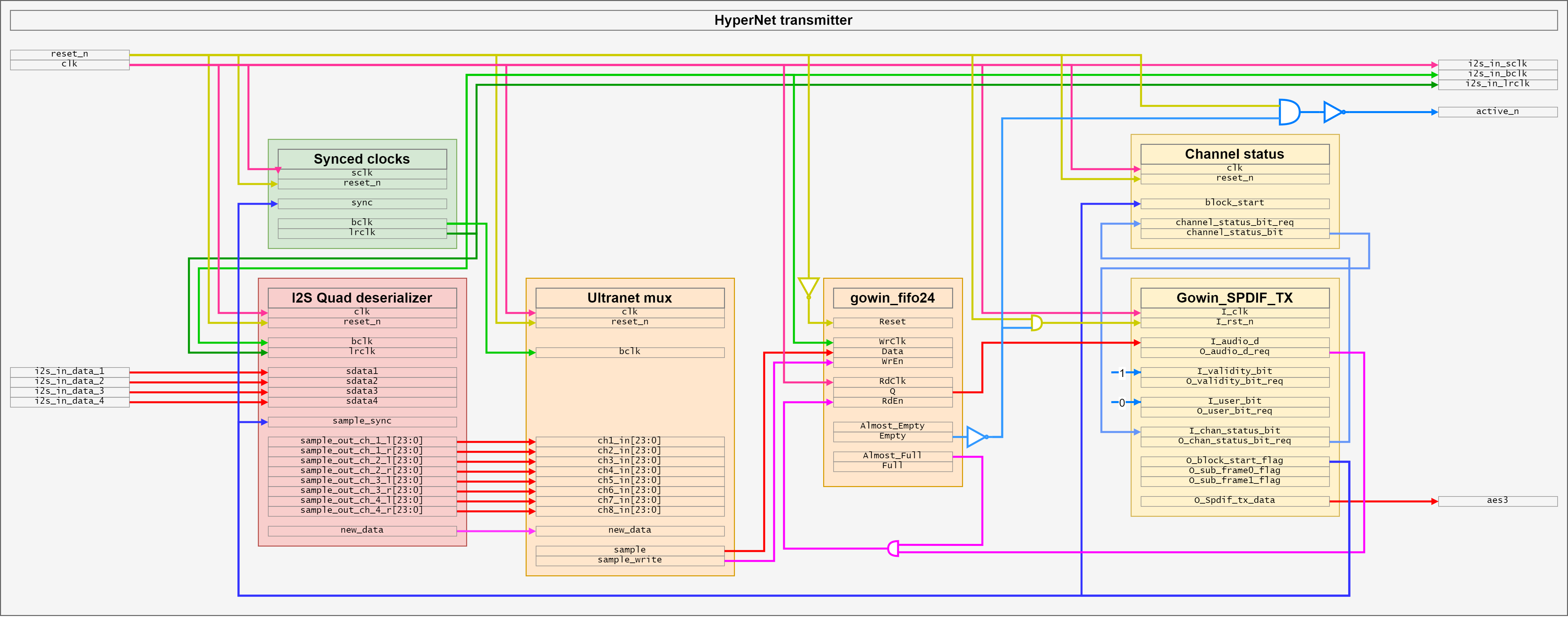Select the HyperNet transmitter title bar
The height and width of the screenshot is (617, 1568).
click(x=784, y=20)
